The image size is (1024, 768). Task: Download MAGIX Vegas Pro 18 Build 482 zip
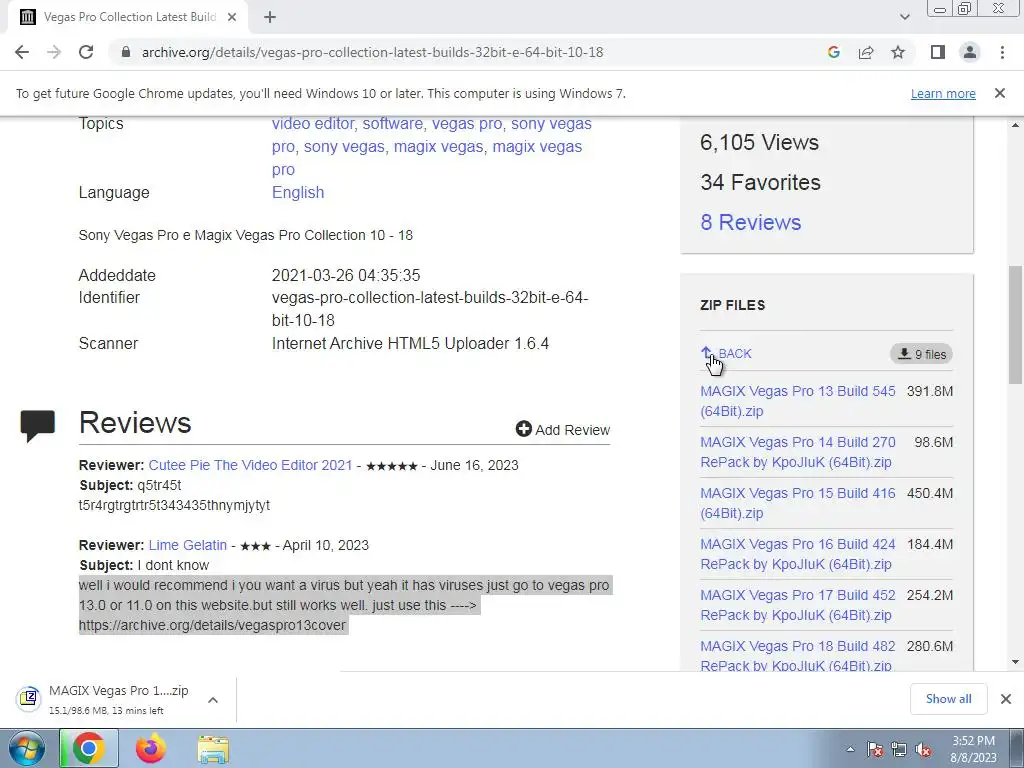point(797,656)
